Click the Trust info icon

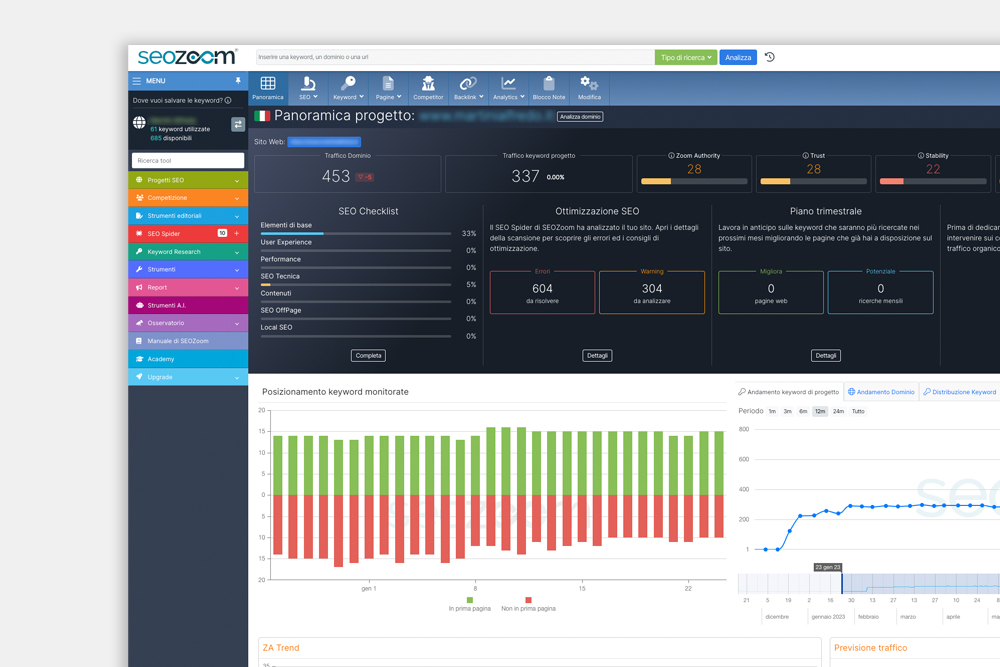(x=805, y=156)
